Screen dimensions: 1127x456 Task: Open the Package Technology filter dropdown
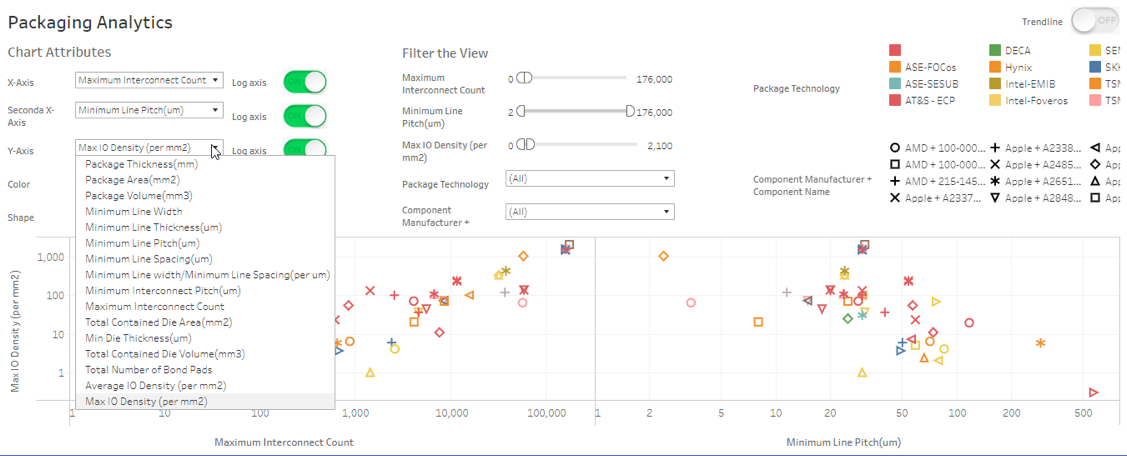(589, 178)
